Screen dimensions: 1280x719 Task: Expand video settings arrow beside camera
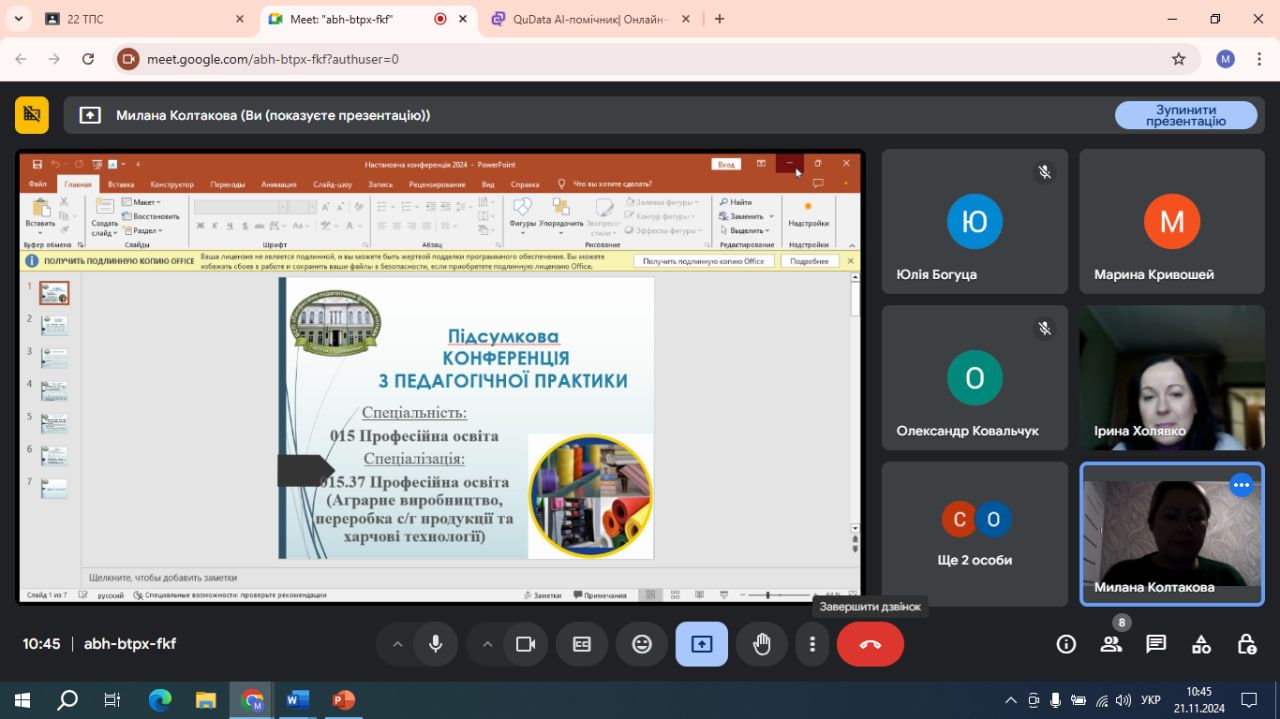[488, 644]
